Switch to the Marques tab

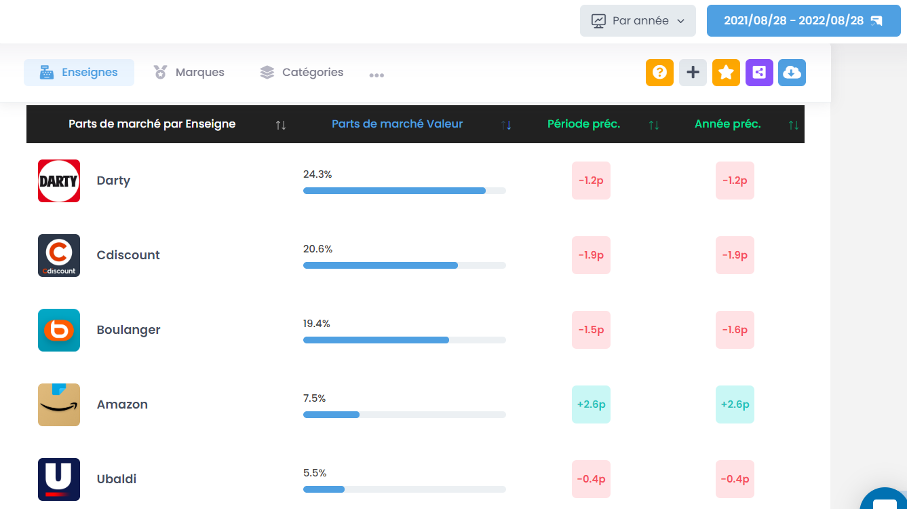click(x=189, y=72)
